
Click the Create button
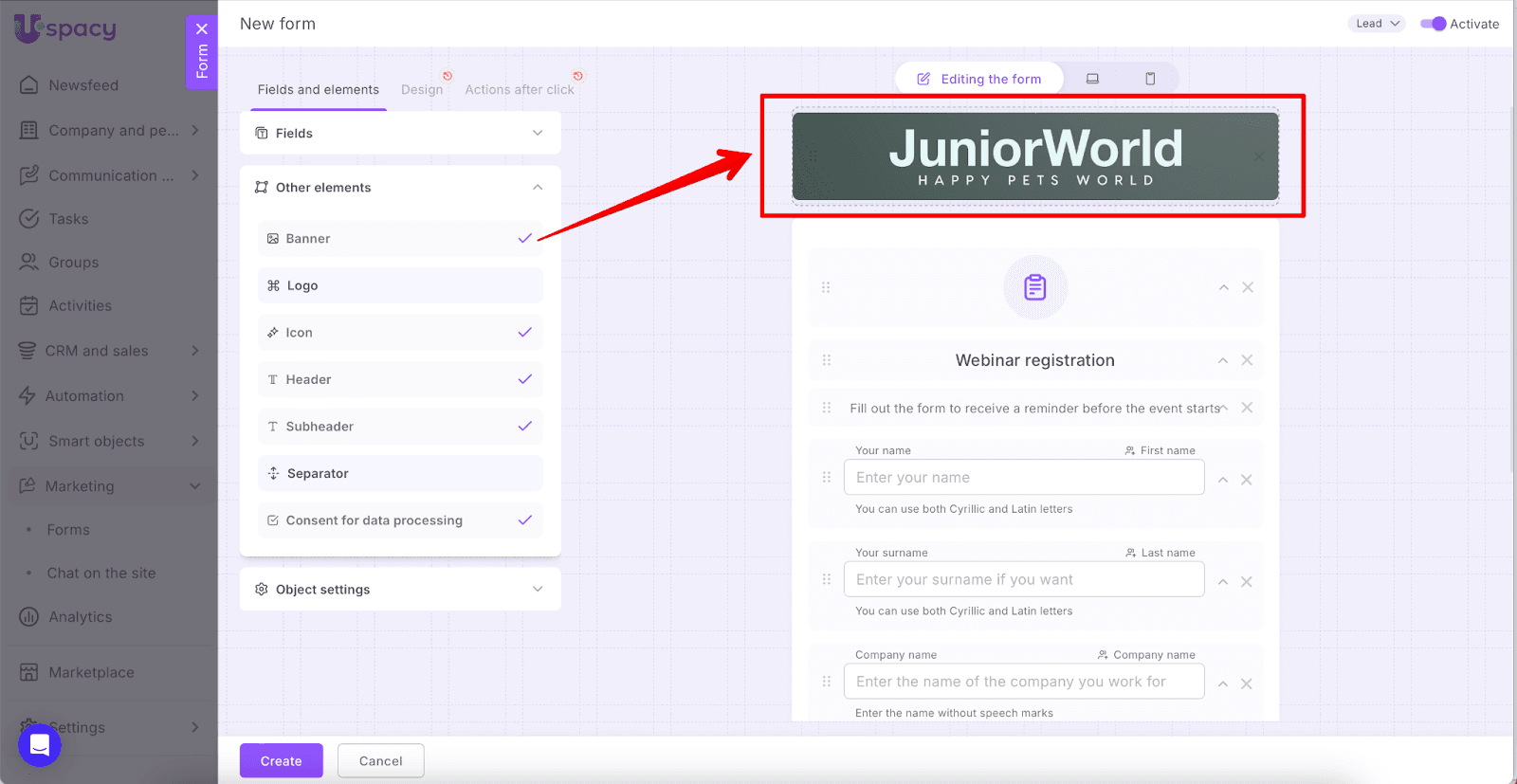point(281,761)
